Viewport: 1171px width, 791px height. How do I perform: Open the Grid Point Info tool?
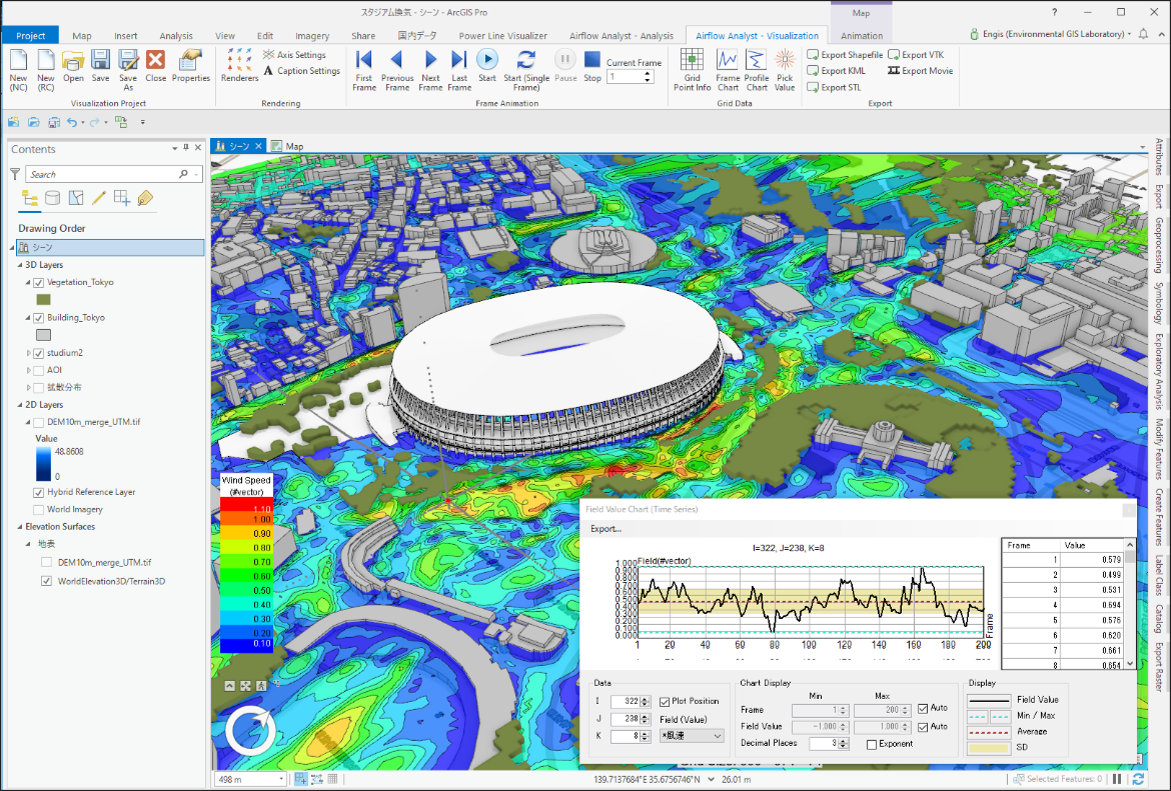click(x=691, y=70)
